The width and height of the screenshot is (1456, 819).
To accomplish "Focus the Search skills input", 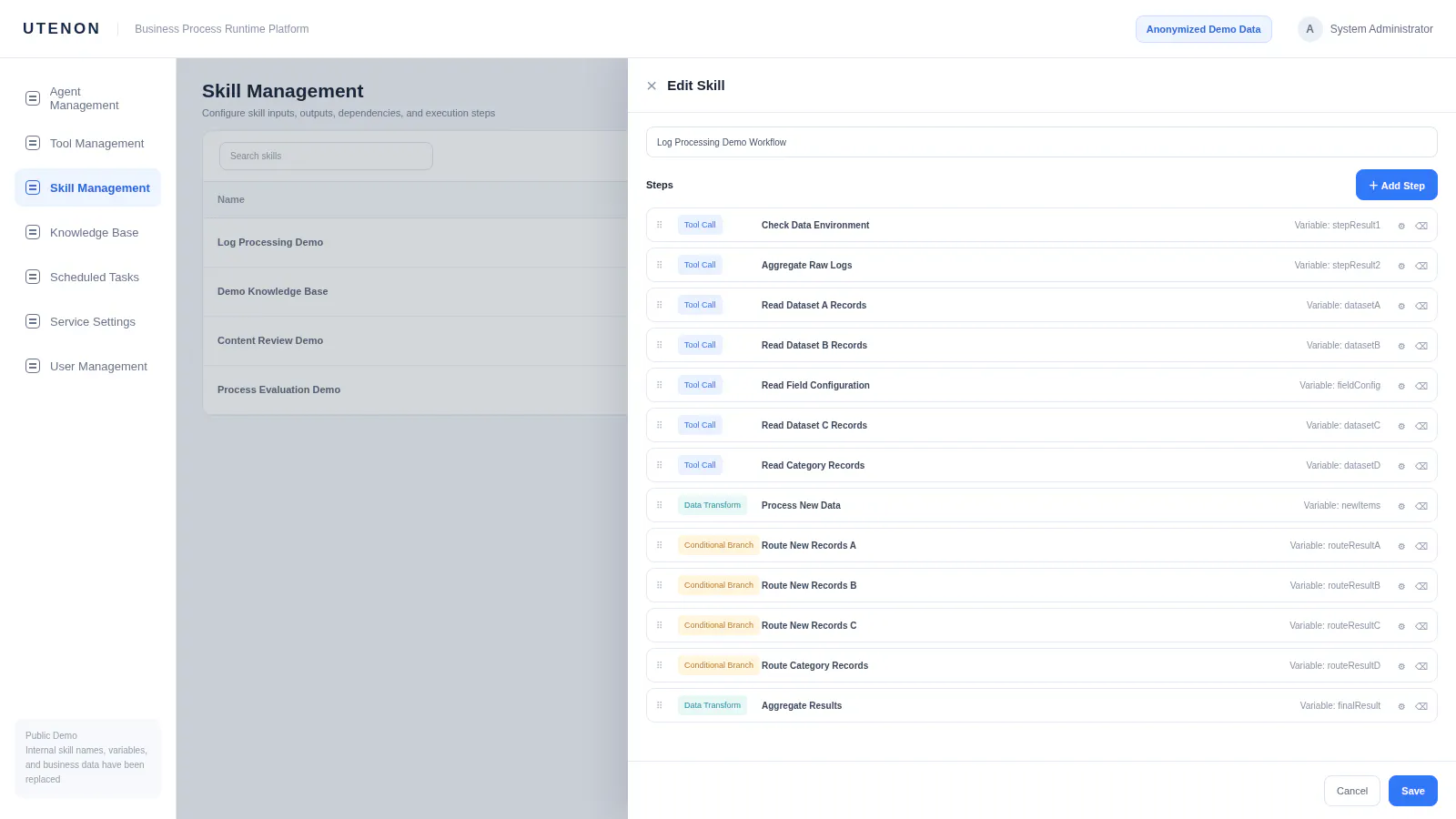I will [326, 156].
